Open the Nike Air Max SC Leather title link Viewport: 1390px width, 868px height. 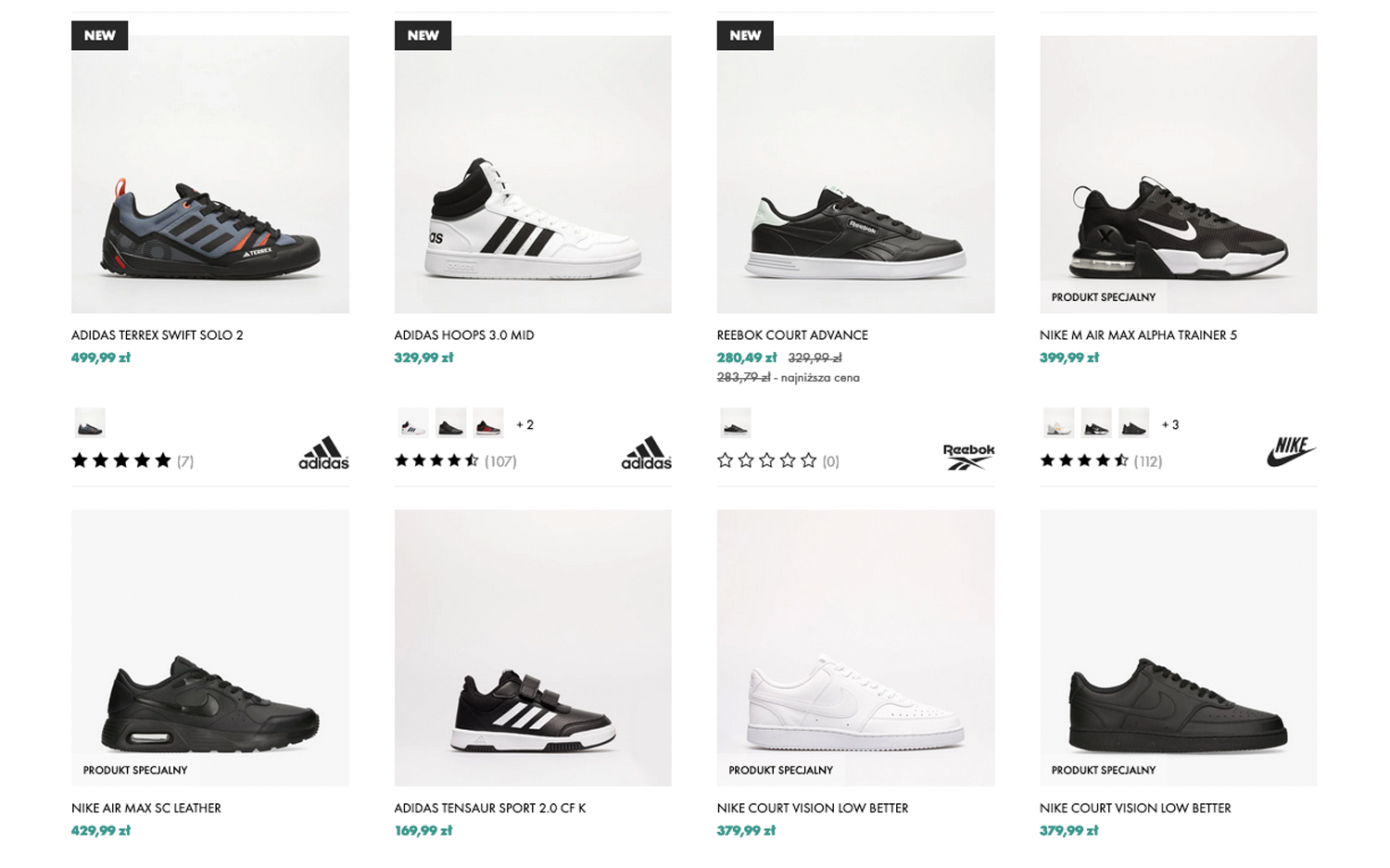pos(146,808)
